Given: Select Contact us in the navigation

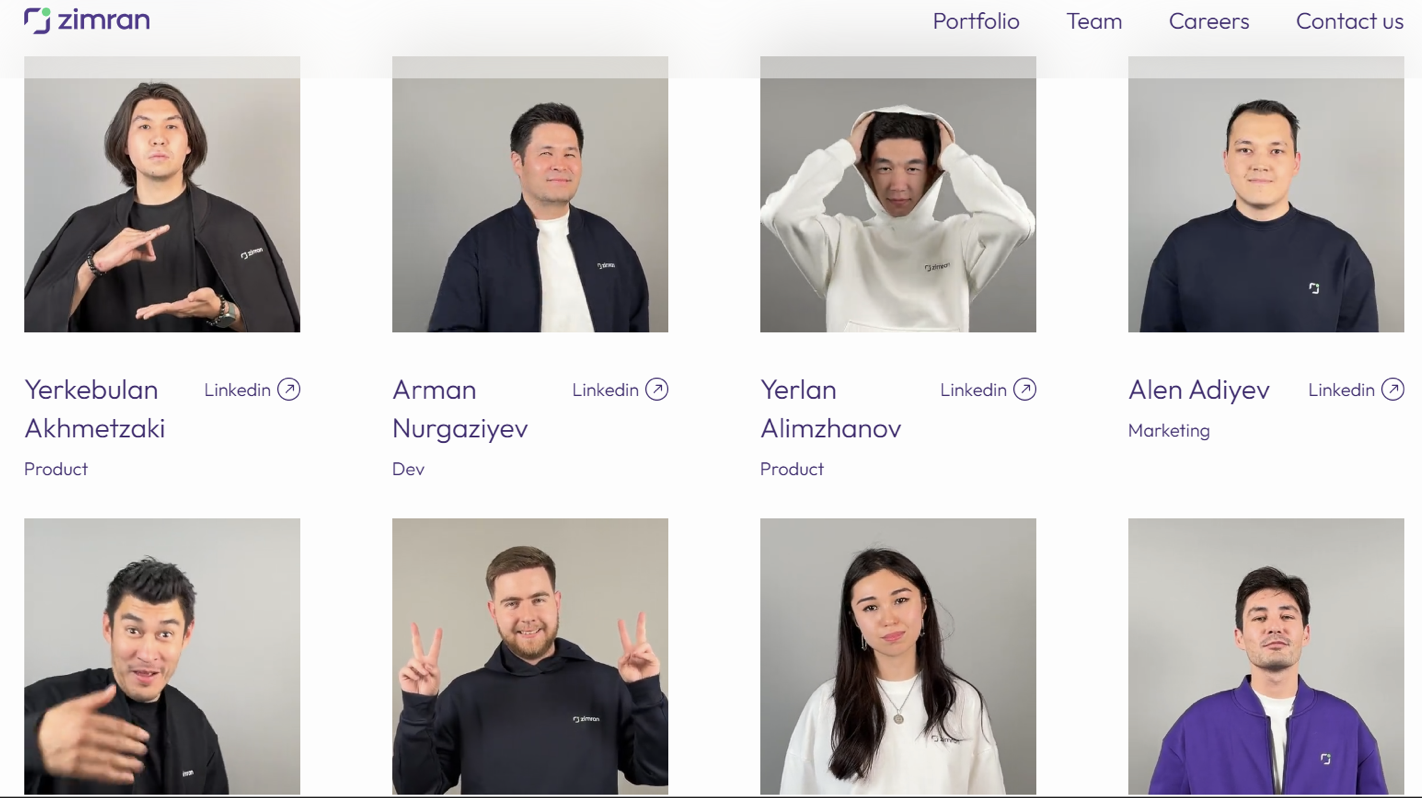Looking at the screenshot, I should coord(1350,21).
